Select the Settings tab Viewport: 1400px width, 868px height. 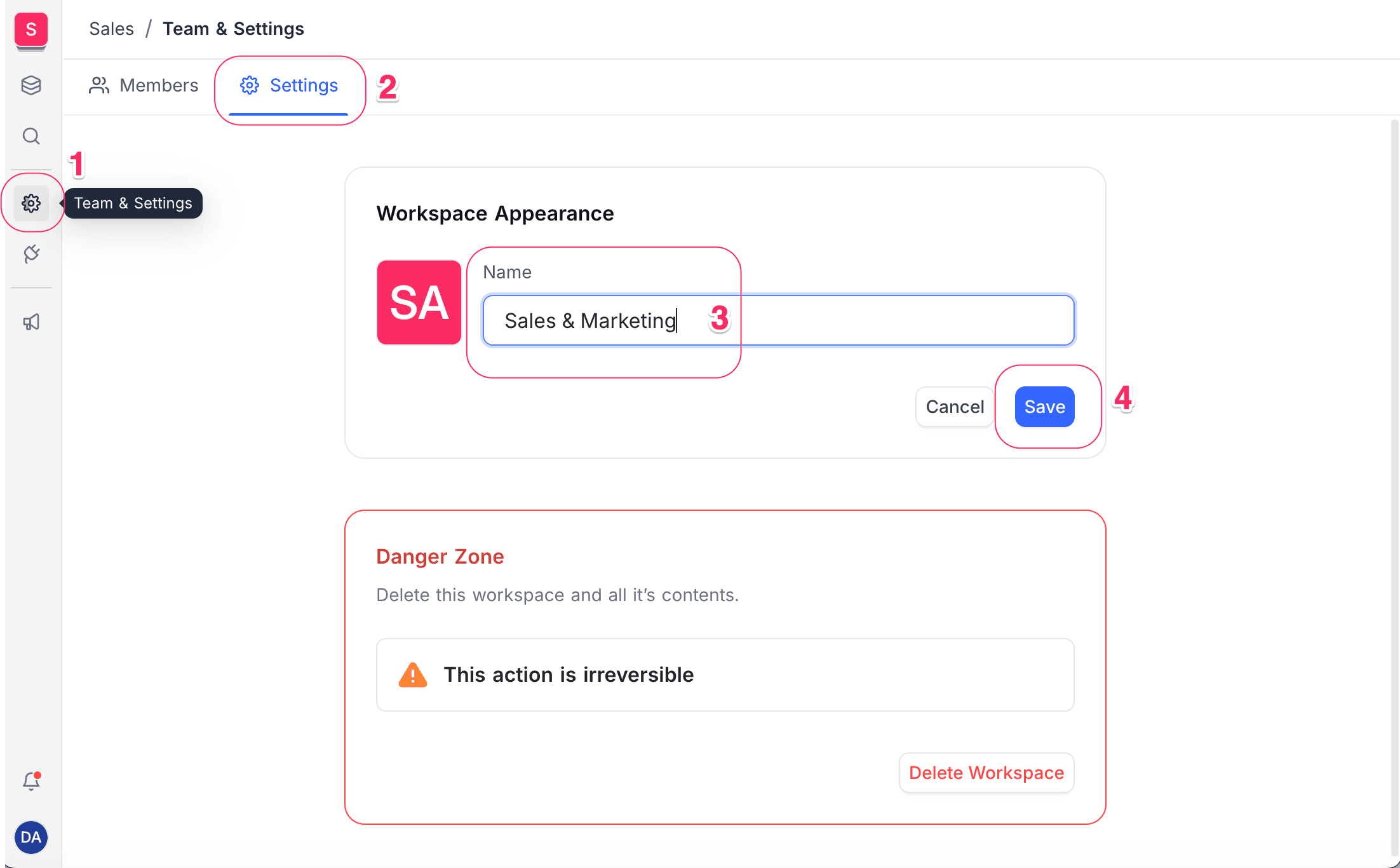289,86
